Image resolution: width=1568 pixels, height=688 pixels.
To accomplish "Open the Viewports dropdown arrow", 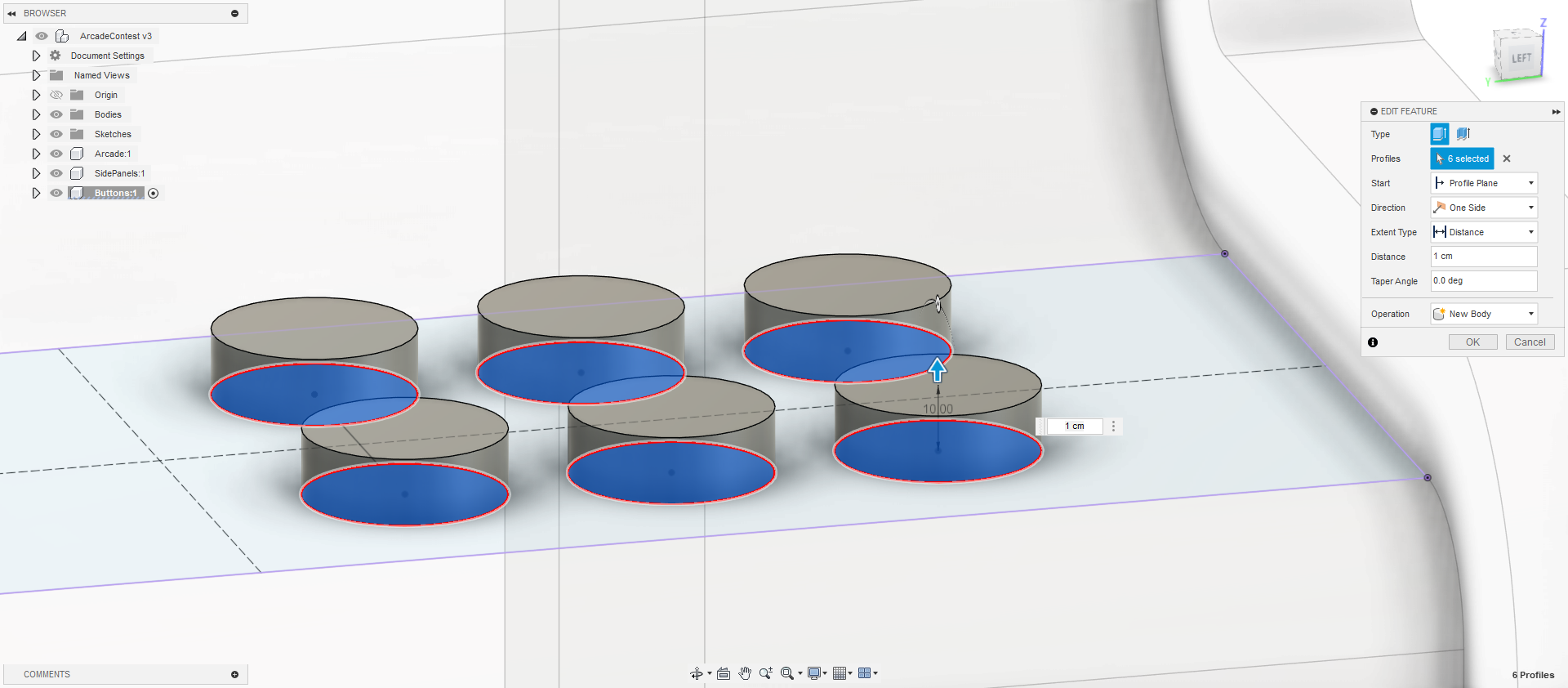I will click(875, 674).
